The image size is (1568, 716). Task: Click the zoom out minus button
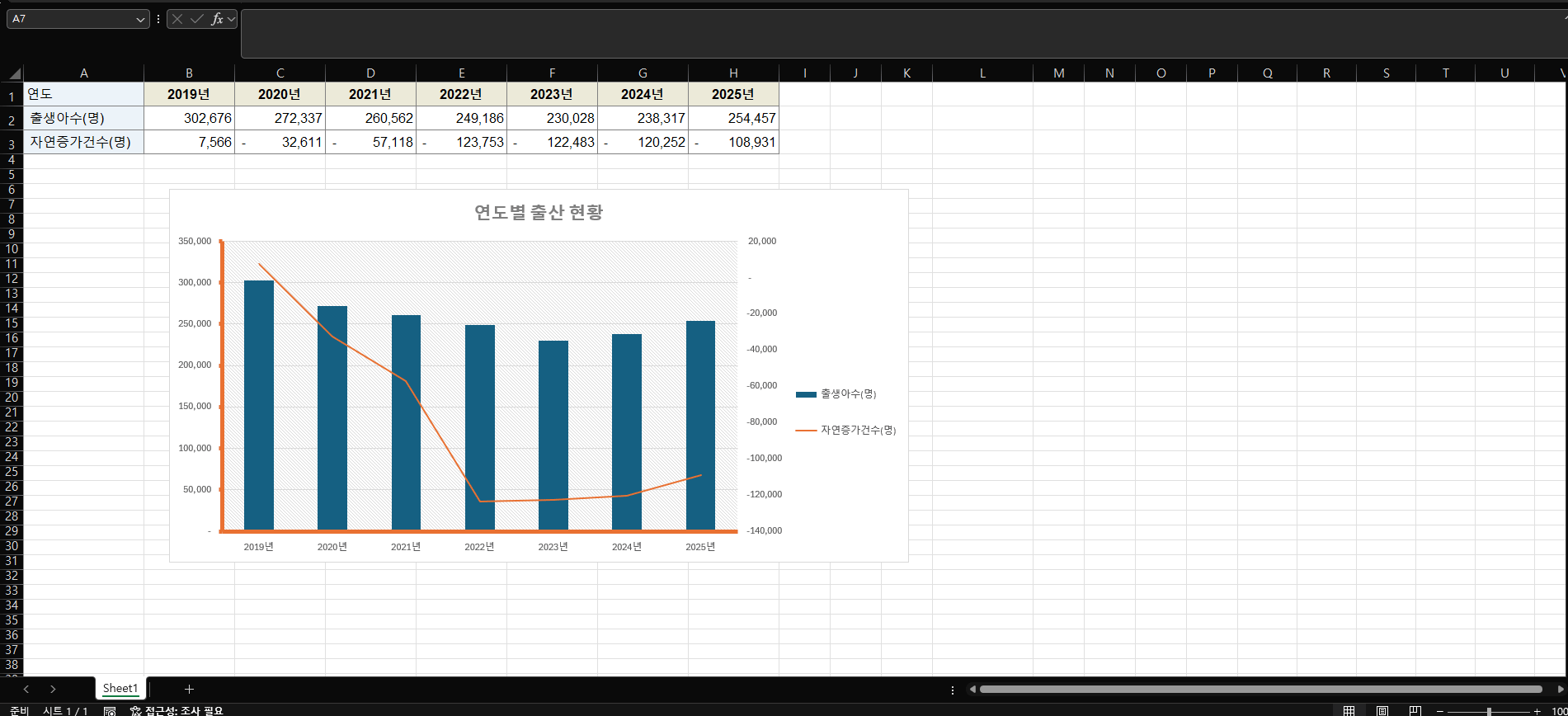(1440, 710)
